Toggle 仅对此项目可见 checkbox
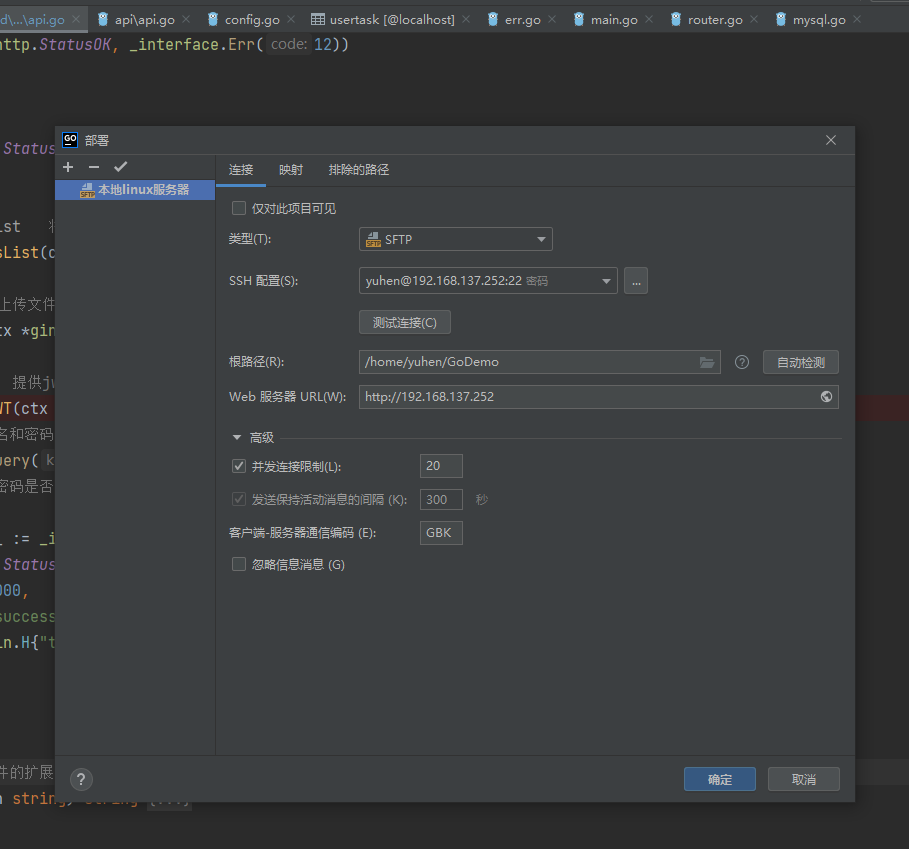 click(x=239, y=208)
